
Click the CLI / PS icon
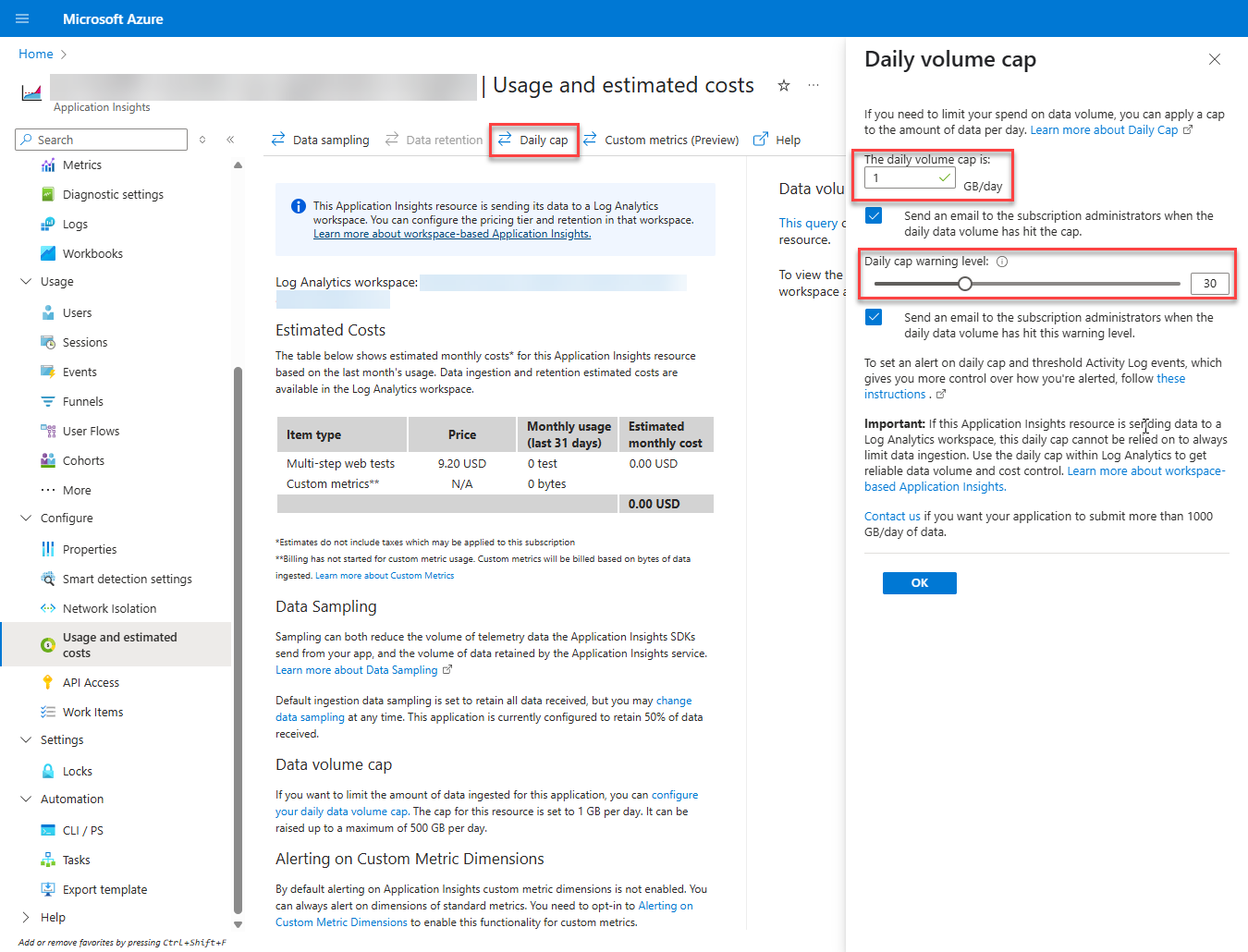pyautogui.click(x=48, y=831)
